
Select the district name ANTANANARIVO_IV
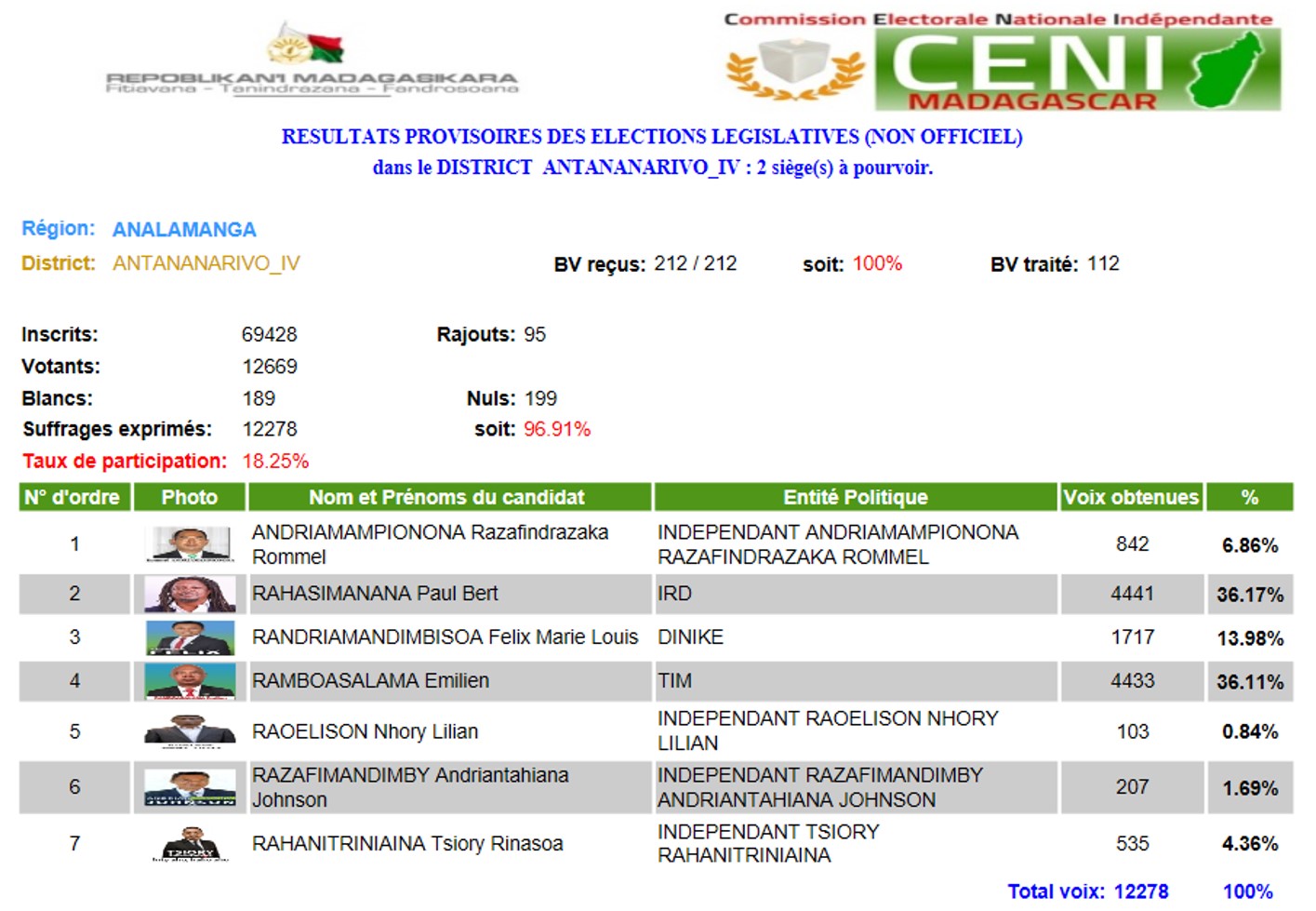[x=206, y=263]
